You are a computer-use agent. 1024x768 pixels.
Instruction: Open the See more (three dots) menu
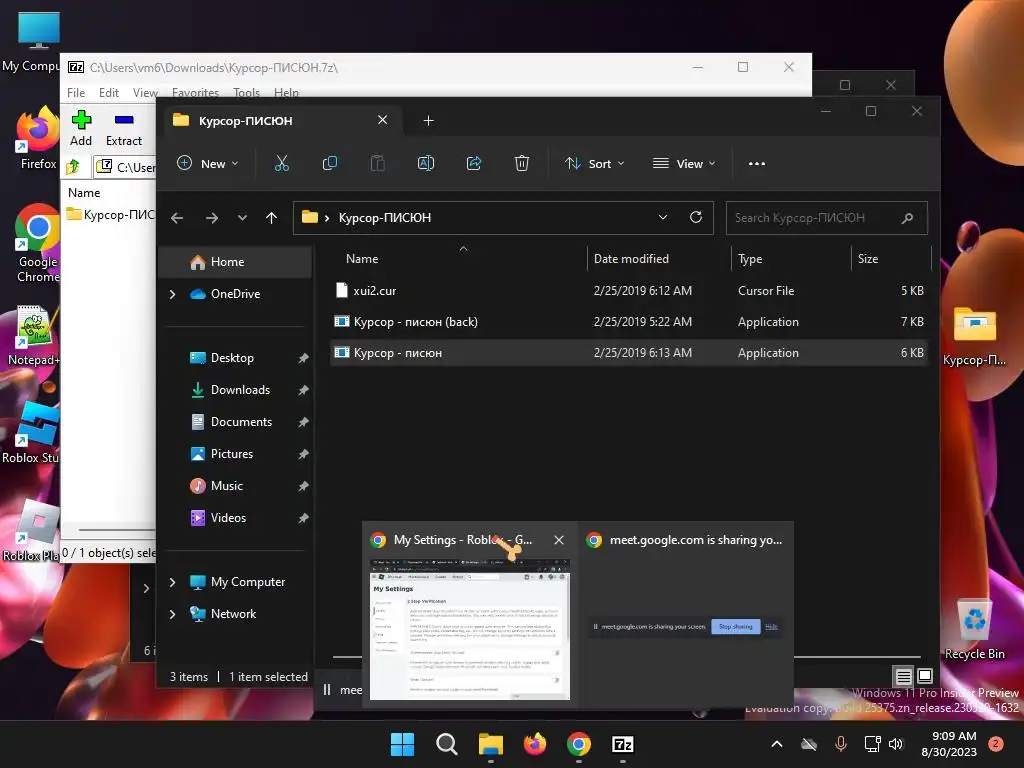coord(757,164)
